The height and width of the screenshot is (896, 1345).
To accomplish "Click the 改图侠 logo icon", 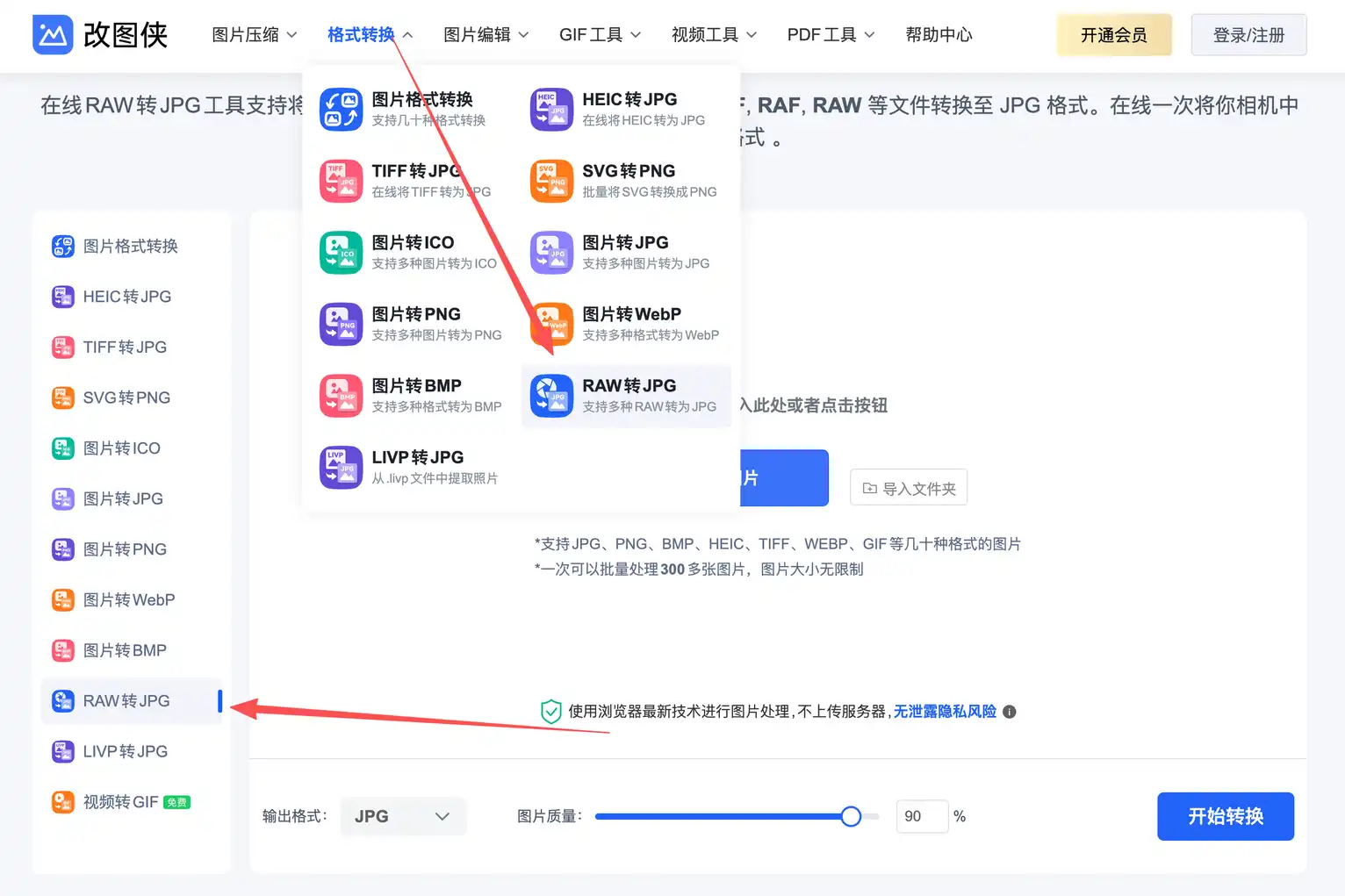I will point(53,34).
